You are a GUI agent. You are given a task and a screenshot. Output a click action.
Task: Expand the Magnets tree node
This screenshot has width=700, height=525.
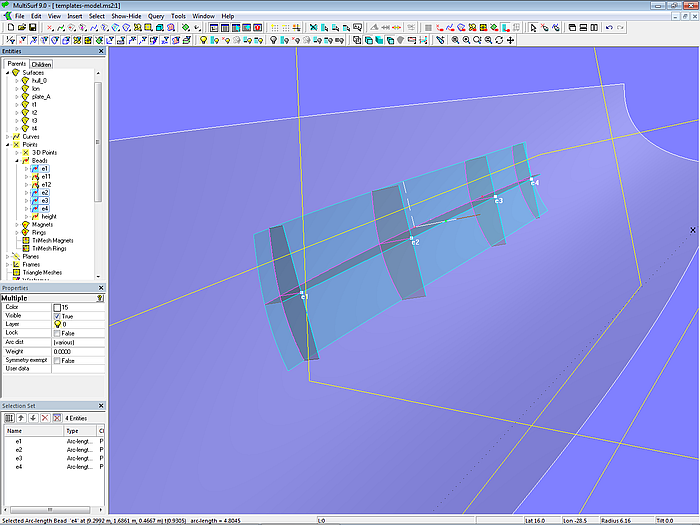click(15, 225)
